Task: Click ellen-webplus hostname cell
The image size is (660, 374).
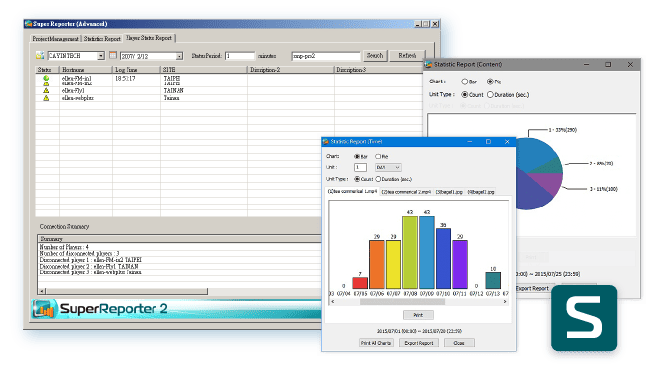Action: click(78, 98)
